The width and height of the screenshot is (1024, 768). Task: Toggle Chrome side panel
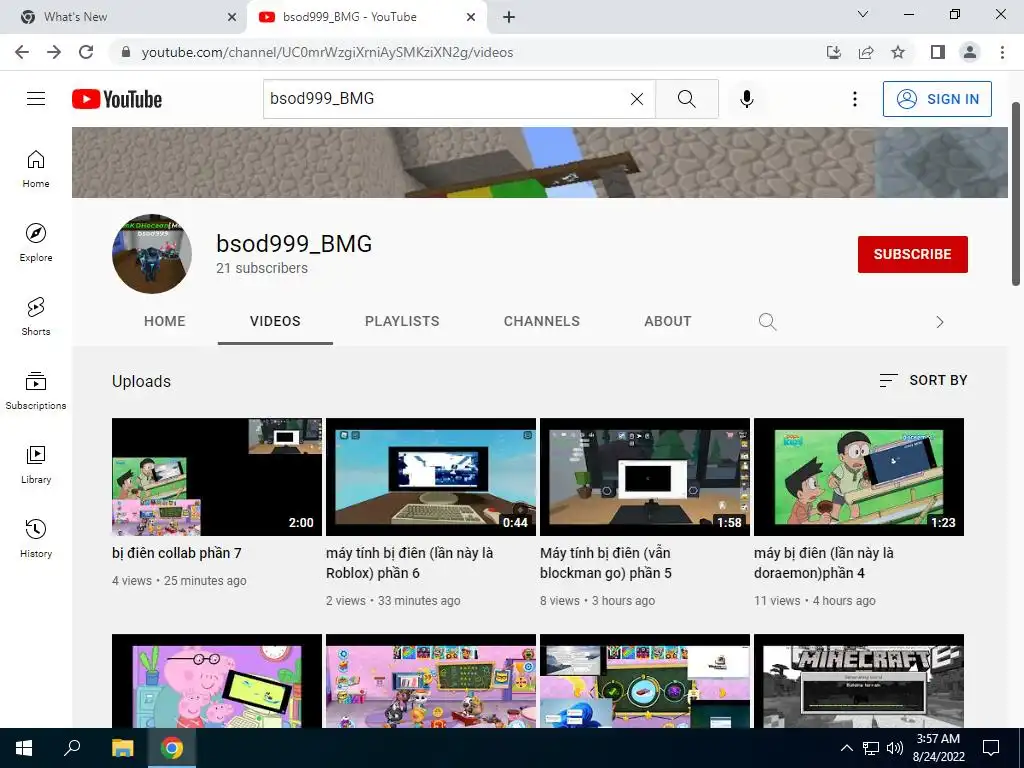click(938, 52)
